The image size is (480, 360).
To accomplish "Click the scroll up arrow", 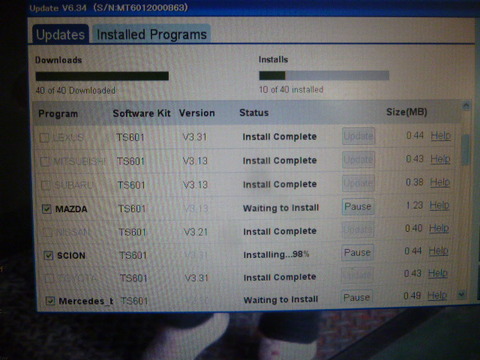I will pyautogui.click(x=466, y=106).
